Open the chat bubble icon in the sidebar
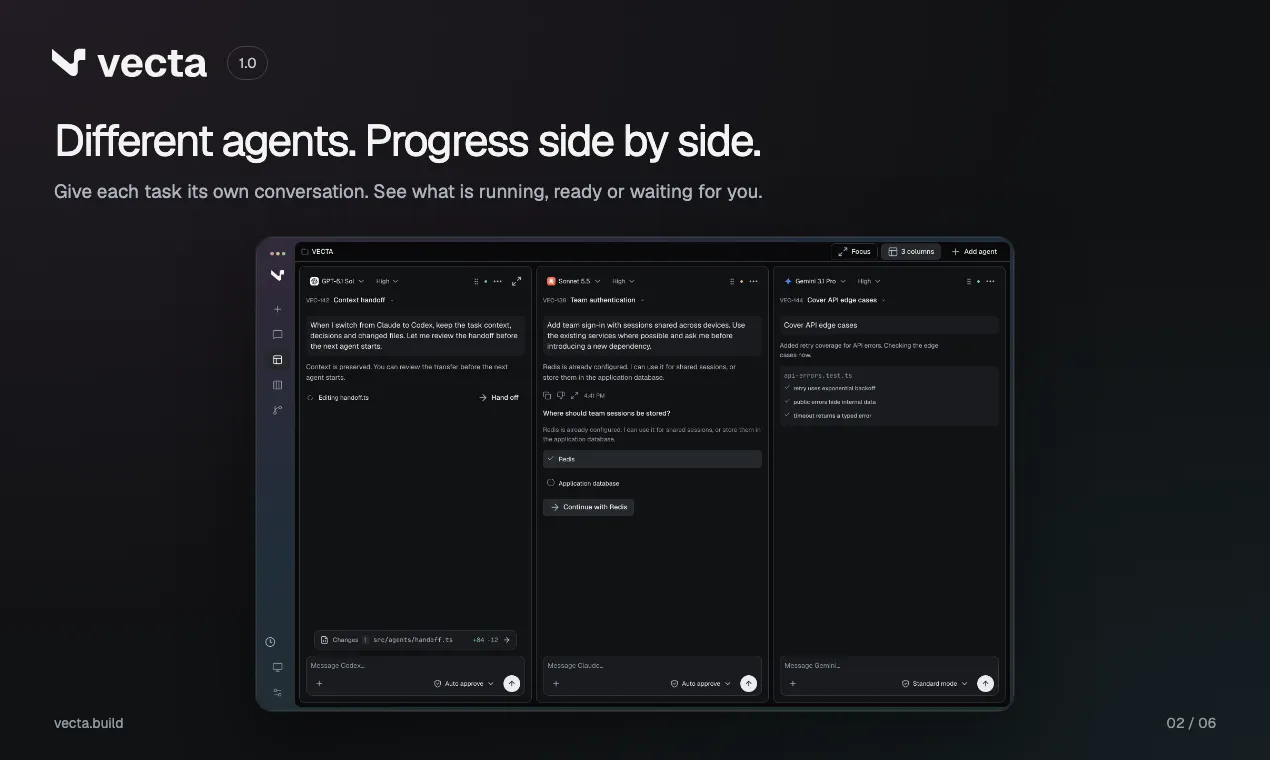 point(277,334)
